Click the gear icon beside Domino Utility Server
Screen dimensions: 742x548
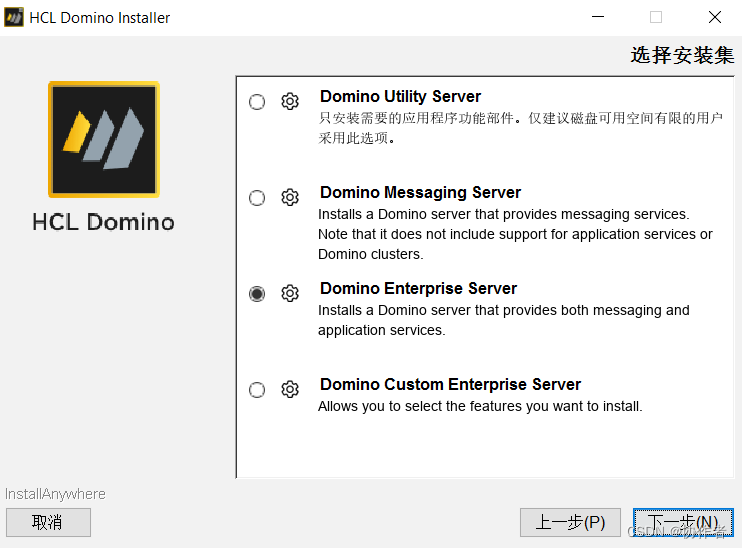[x=290, y=101]
